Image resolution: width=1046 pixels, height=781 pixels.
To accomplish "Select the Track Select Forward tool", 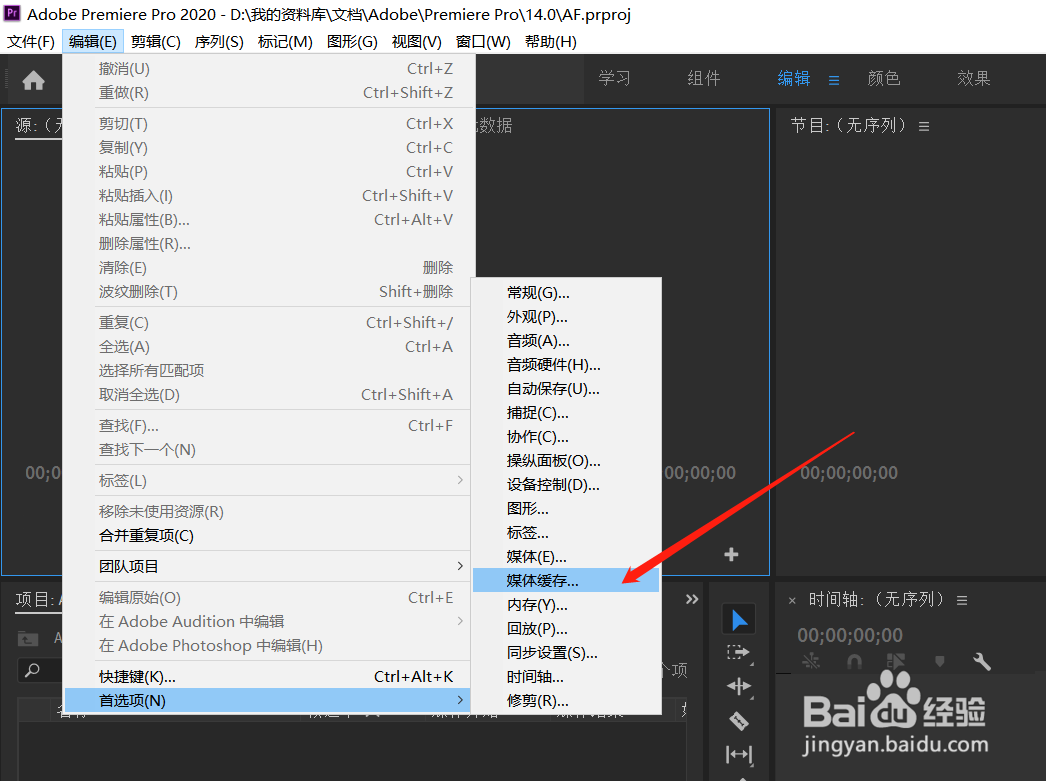I will (x=738, y=653).
